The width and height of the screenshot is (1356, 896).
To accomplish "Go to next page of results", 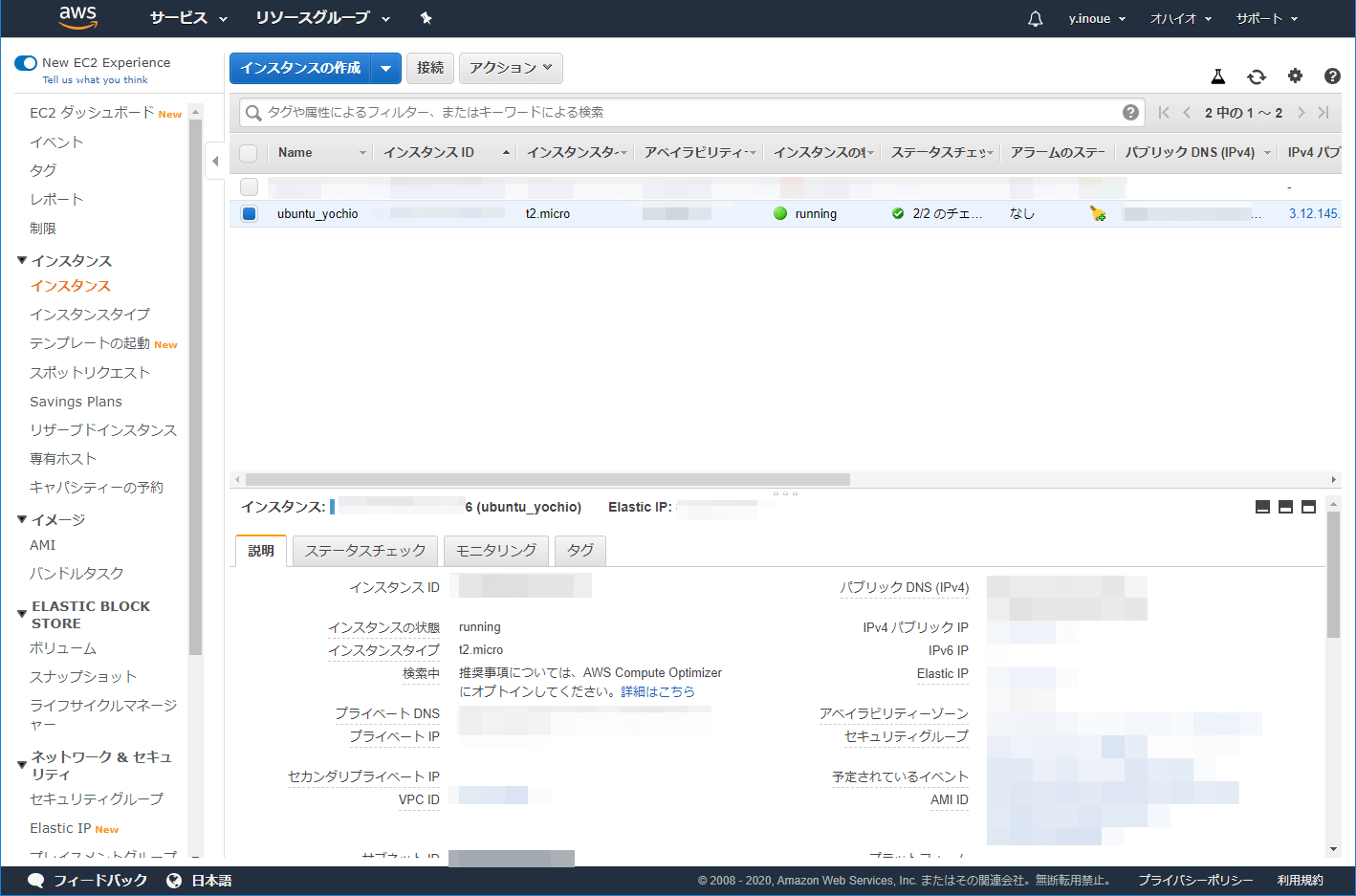I will 1301,112.
